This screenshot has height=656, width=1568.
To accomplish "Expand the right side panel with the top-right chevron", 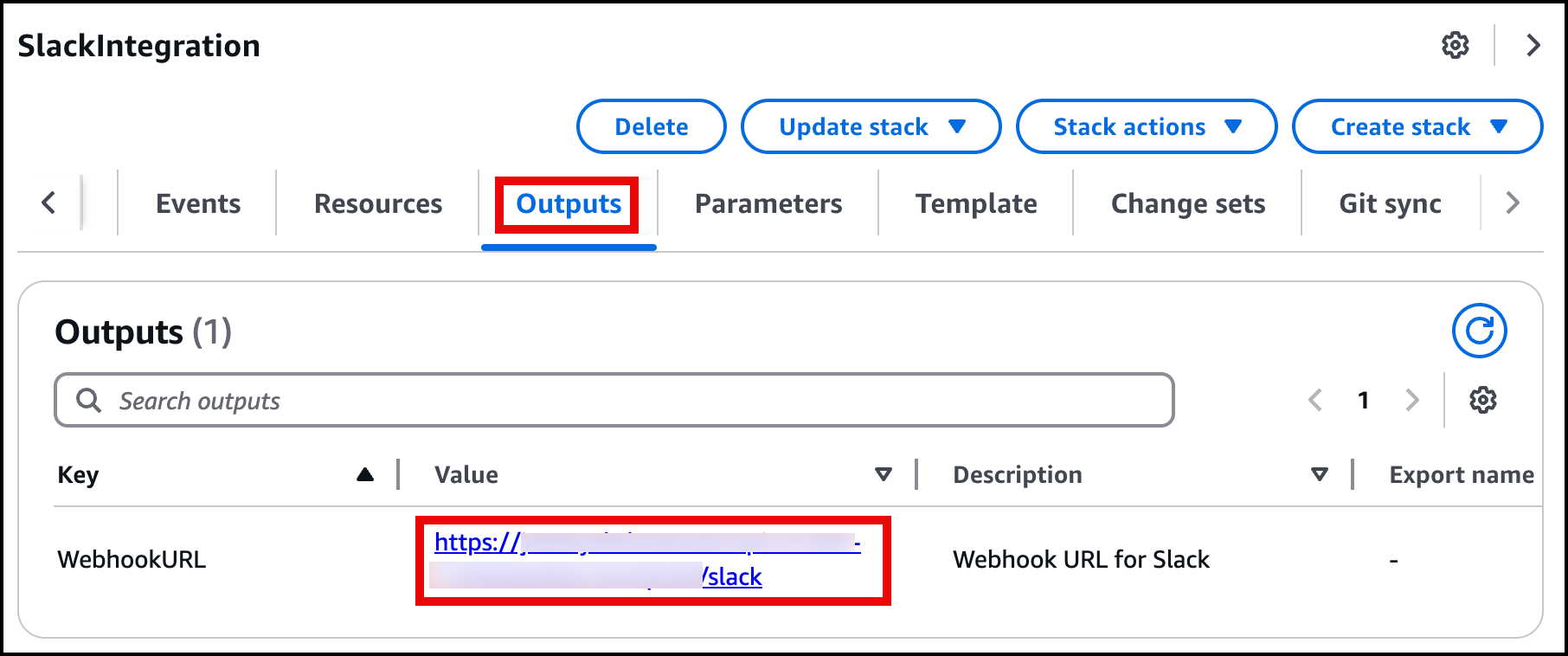I will (x=1533, y=45).
